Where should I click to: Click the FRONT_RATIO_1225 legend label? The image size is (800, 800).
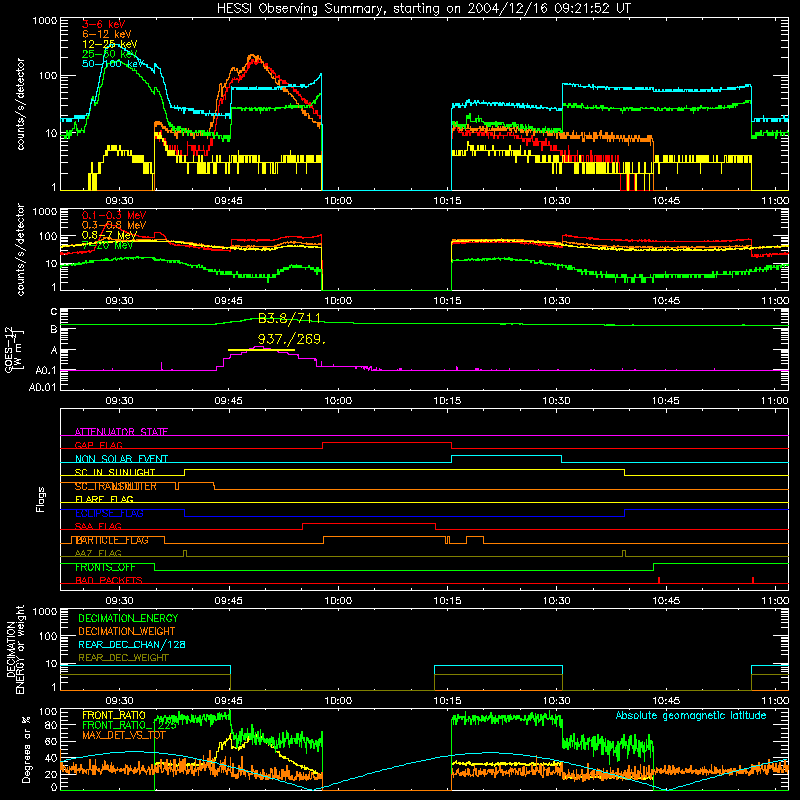coord(129,725)
